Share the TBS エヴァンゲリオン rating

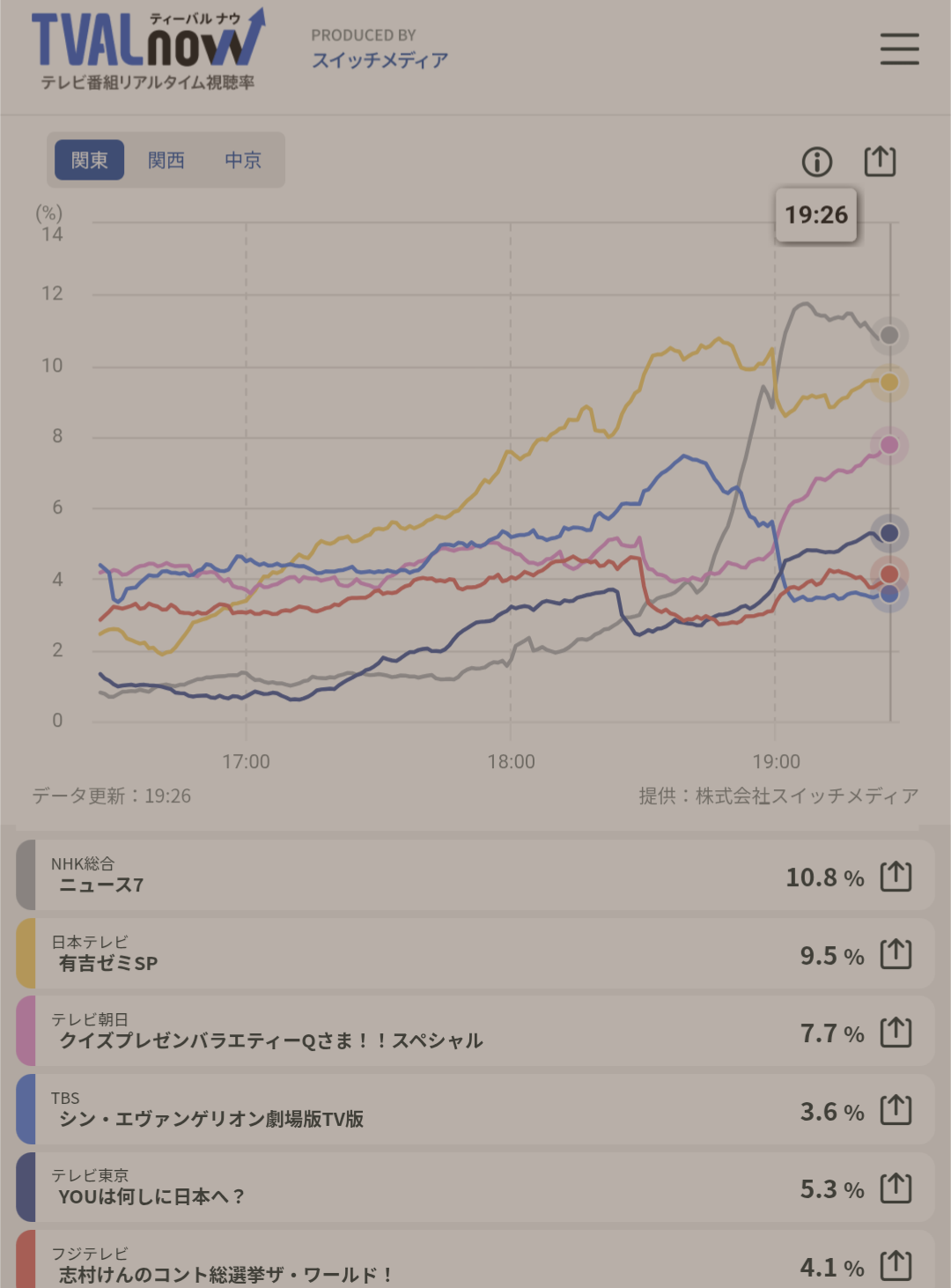pos(896,1110)
